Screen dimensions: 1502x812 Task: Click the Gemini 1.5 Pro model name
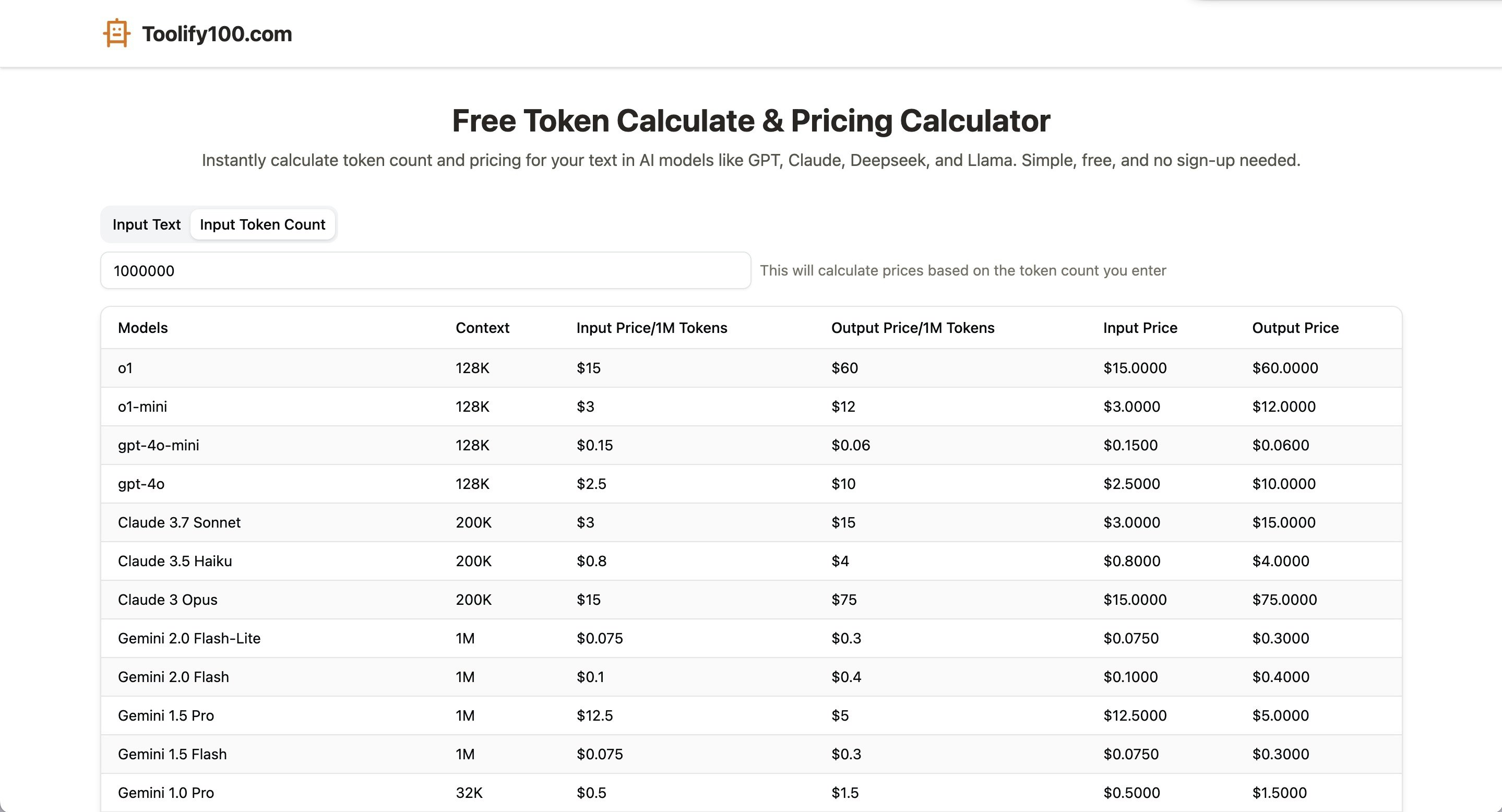165,715
